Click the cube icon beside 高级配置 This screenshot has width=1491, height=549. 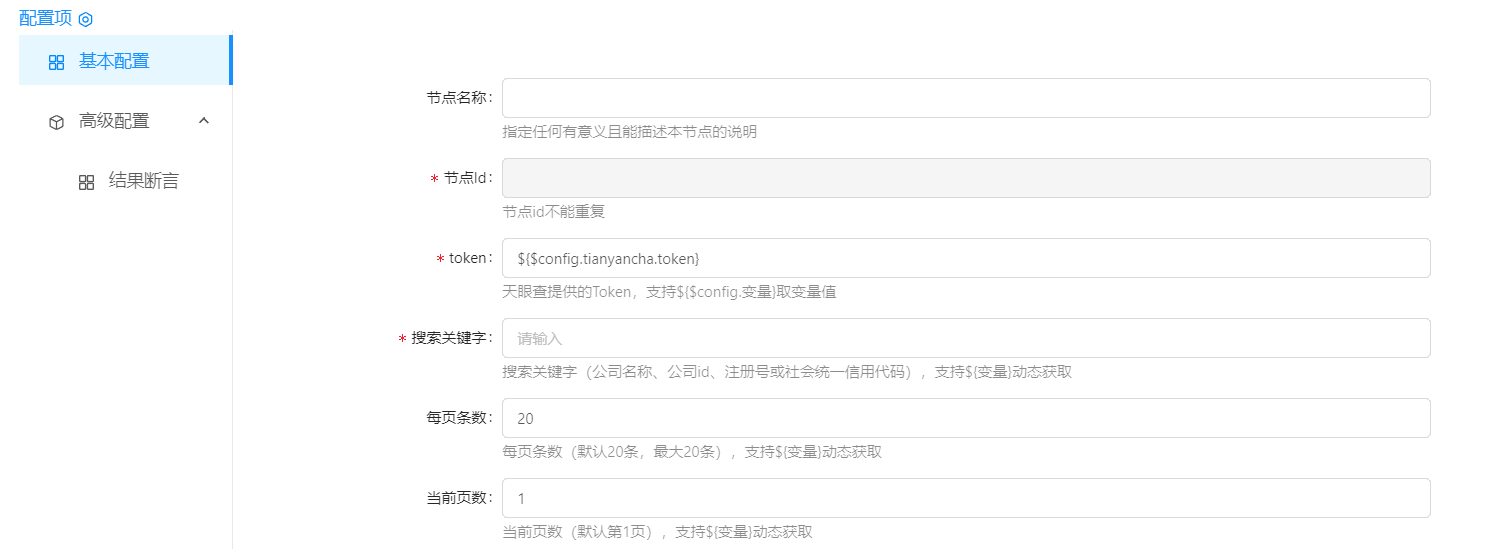coord(56,122)
